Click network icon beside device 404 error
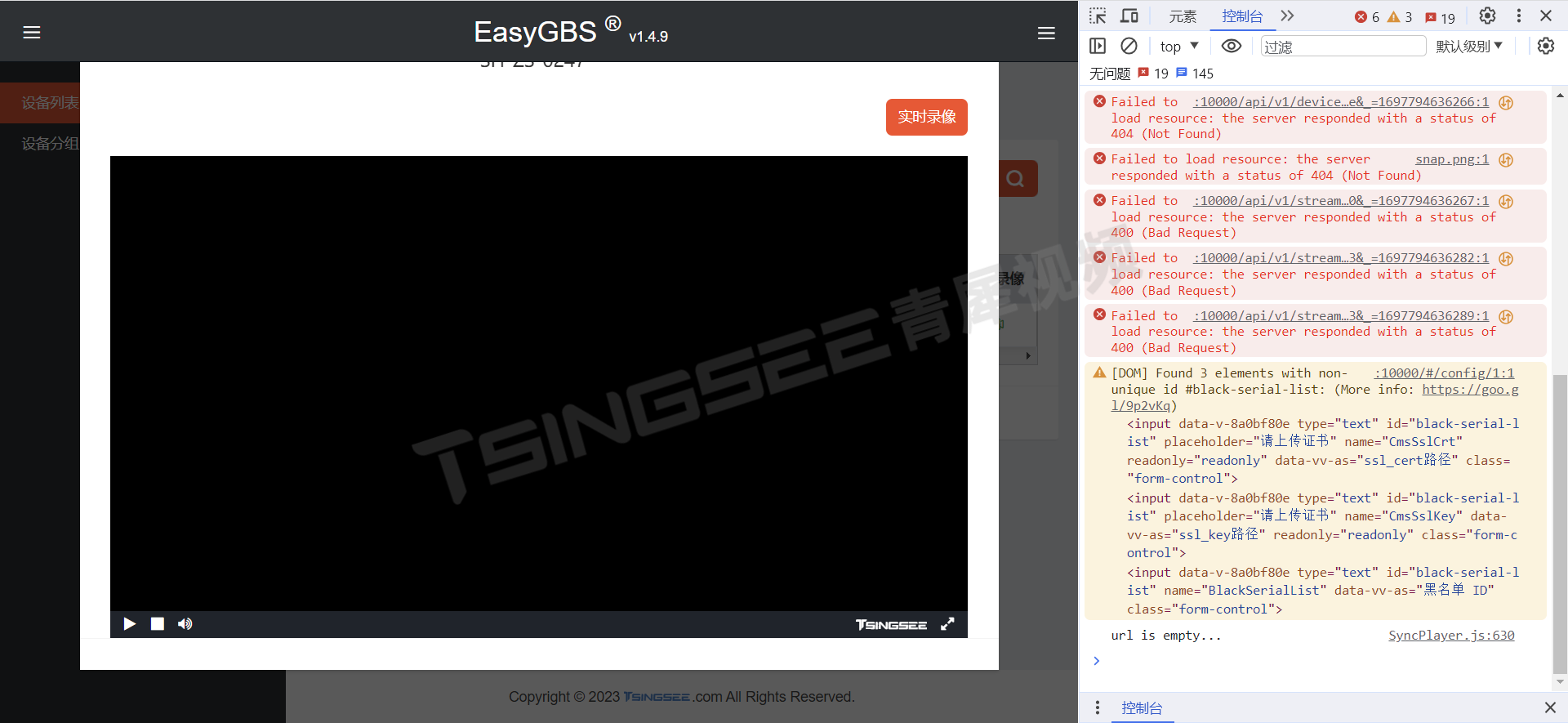 pyautogui.click(x=1506, y=103)
